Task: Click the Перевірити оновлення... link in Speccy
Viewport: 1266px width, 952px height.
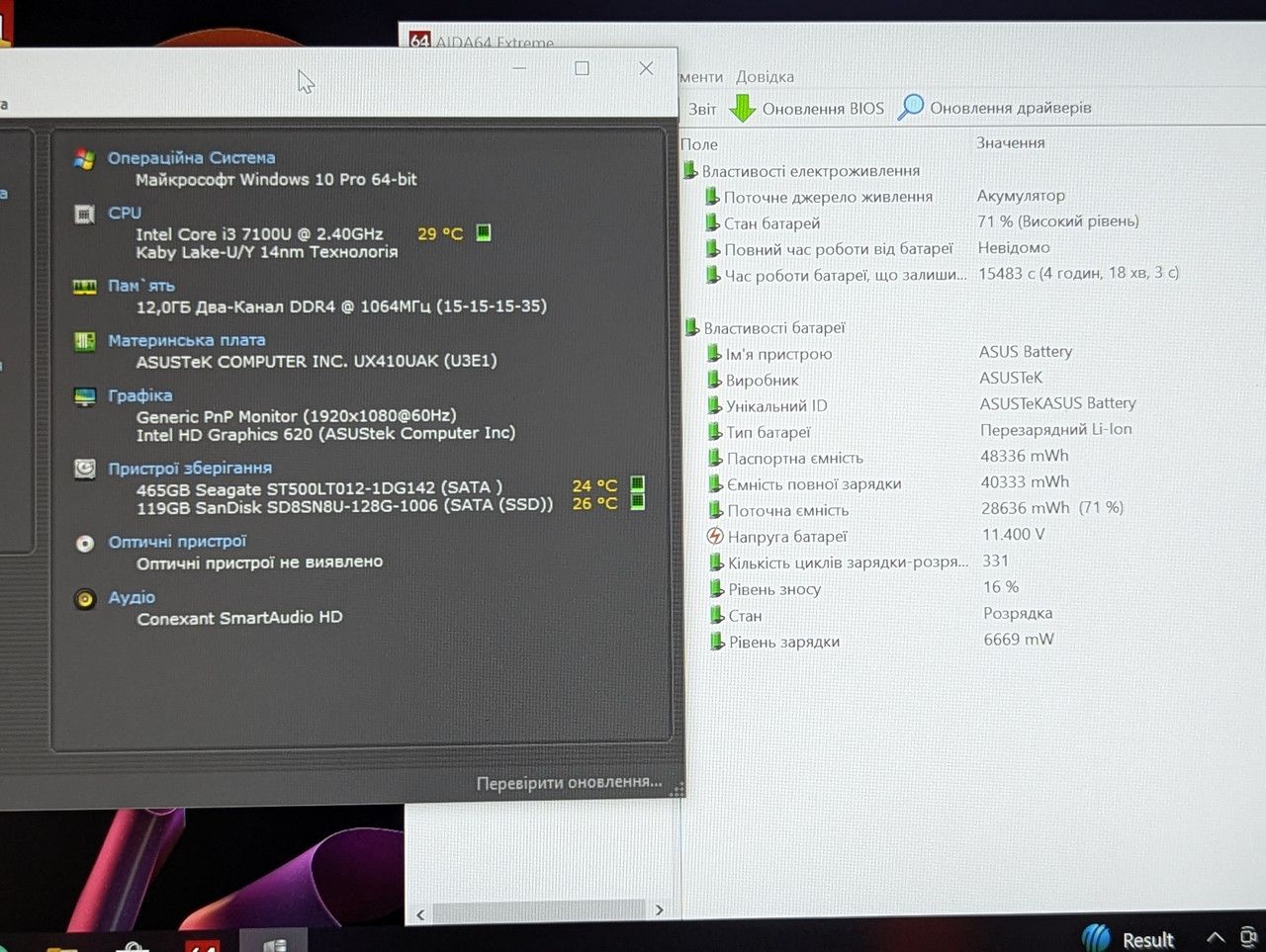Action: point(570,783)
